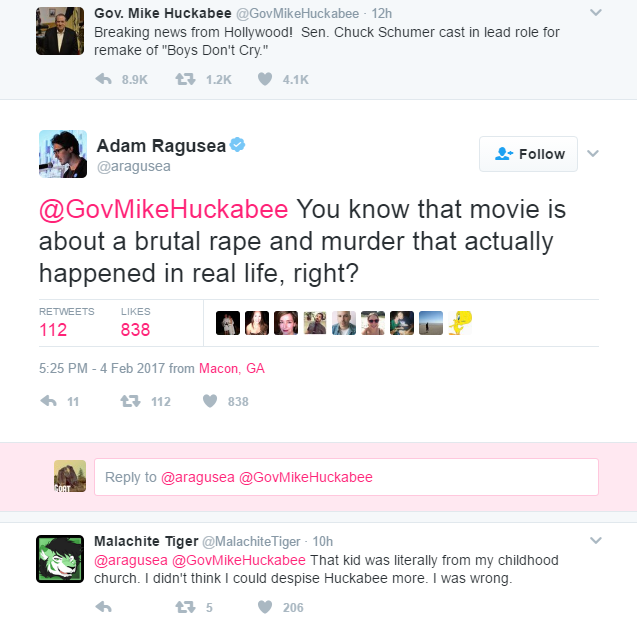The height and width of the screenshot is (621, 637).
Task: Click the reply input field to aragusea
Action: pyautogui.click(x=346, y=477)
